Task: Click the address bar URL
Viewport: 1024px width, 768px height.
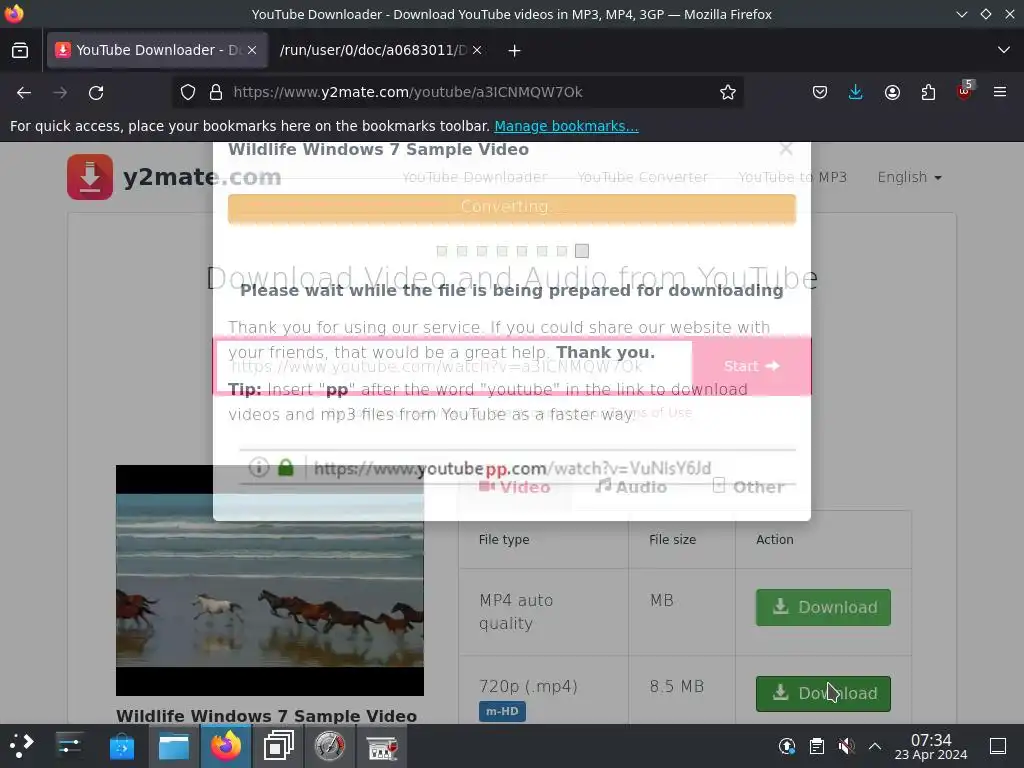Action: pyautogui.click(x=408, y=92)
